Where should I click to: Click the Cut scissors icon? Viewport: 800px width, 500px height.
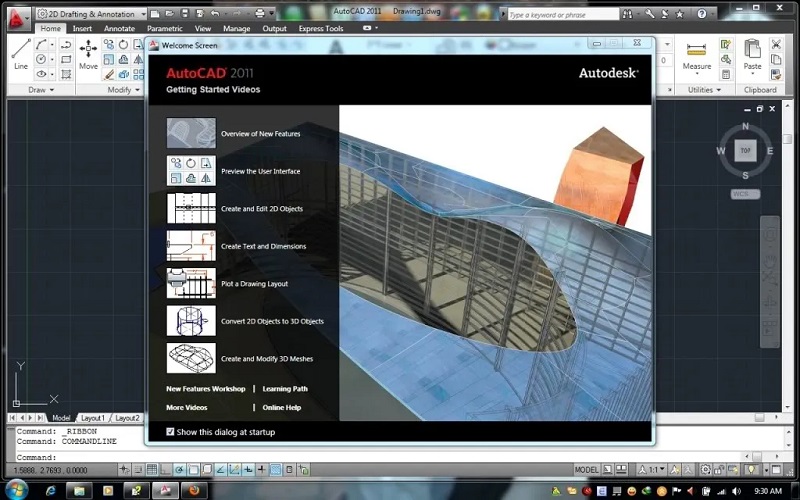click(776, 44)
